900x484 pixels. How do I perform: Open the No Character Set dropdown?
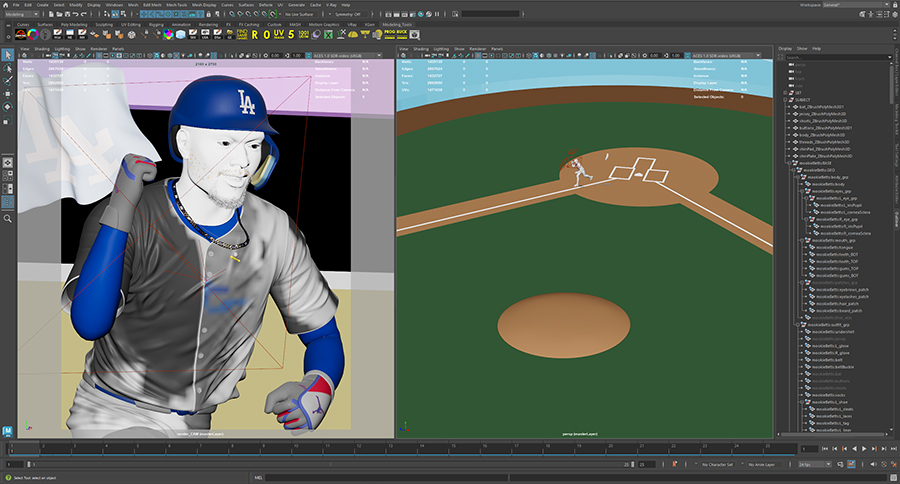click(x=717, y=464)
